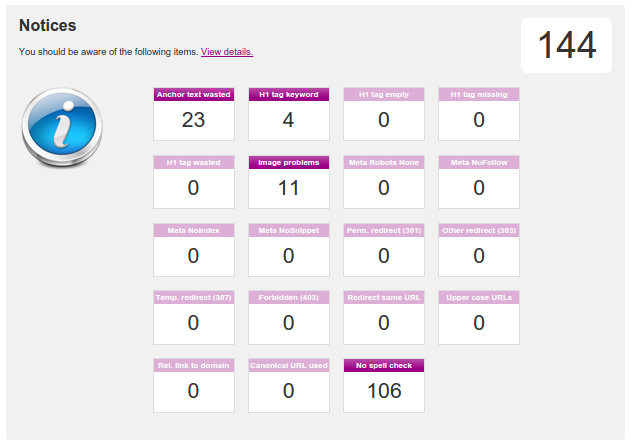This screenshot has width=632, height=448.
Task: Open the Image problems tile
Action: 289,182
